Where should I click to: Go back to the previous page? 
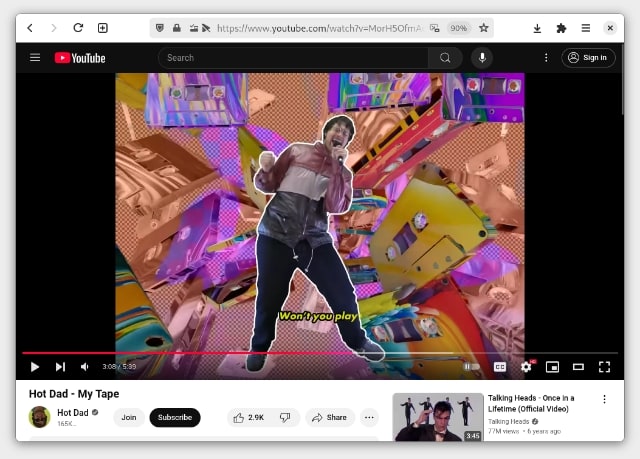point(30,28)
